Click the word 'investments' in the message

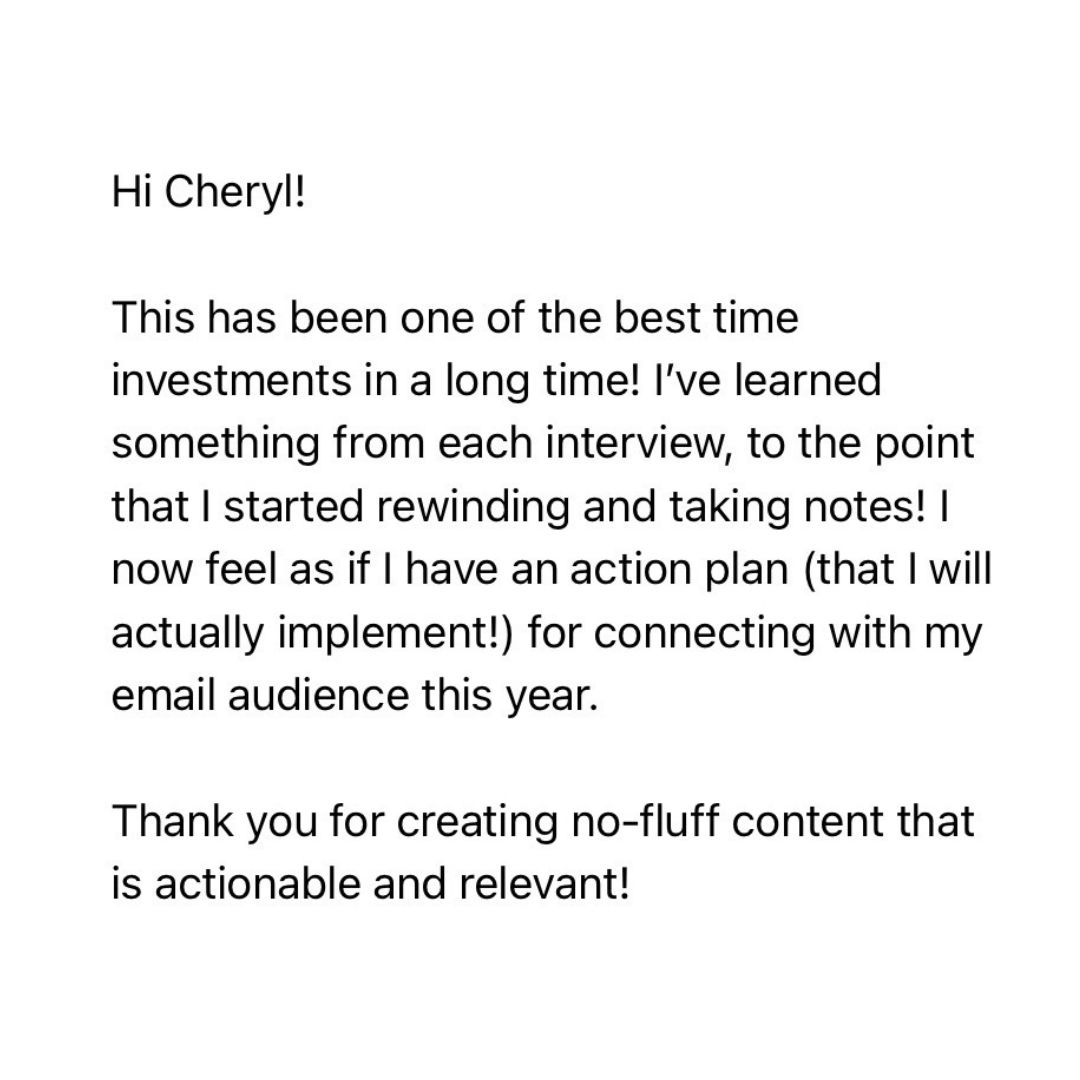231,380
